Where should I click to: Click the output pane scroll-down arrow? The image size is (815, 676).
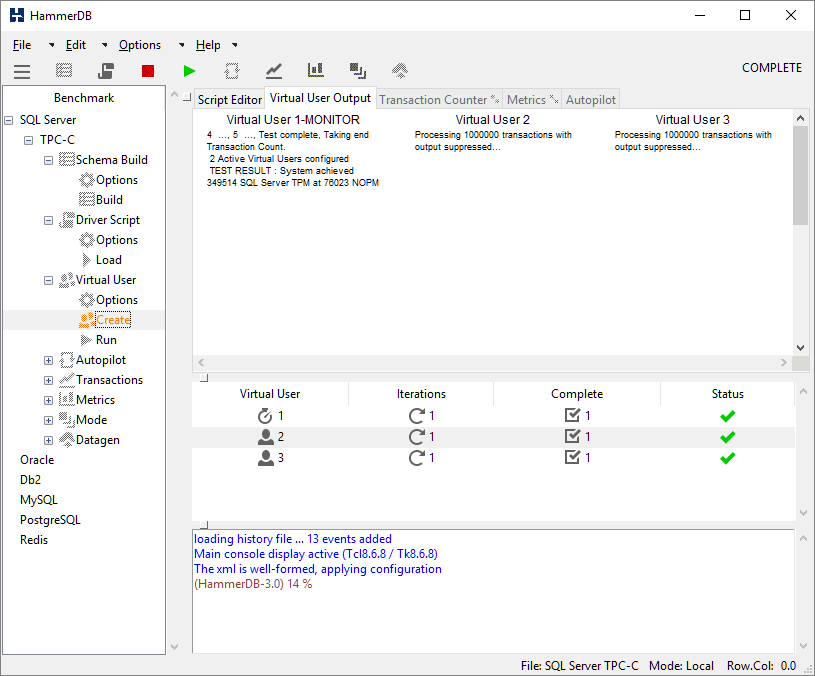(800, 348)
